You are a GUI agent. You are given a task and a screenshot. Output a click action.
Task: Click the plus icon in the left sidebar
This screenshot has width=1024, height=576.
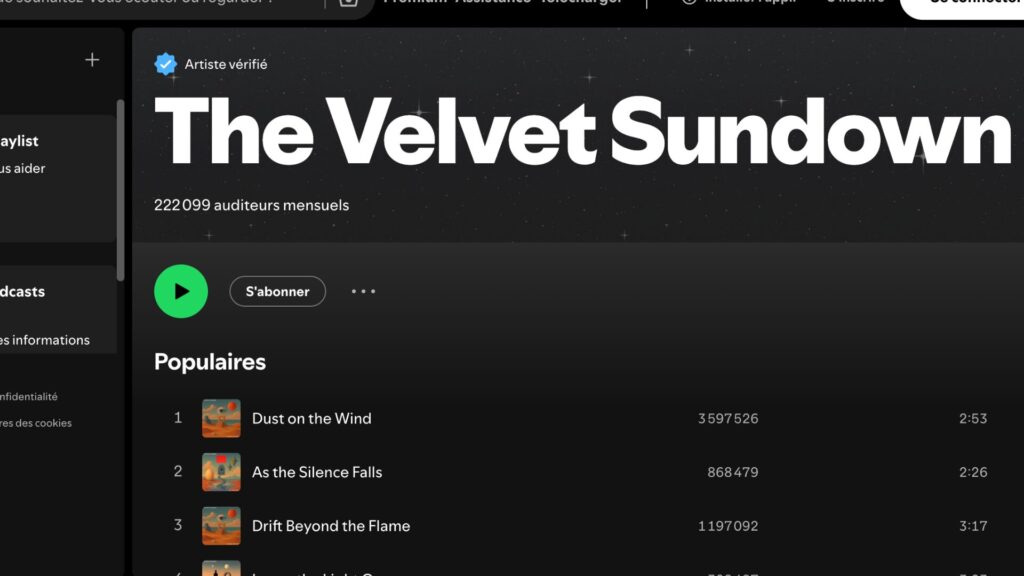pos(91,59)
